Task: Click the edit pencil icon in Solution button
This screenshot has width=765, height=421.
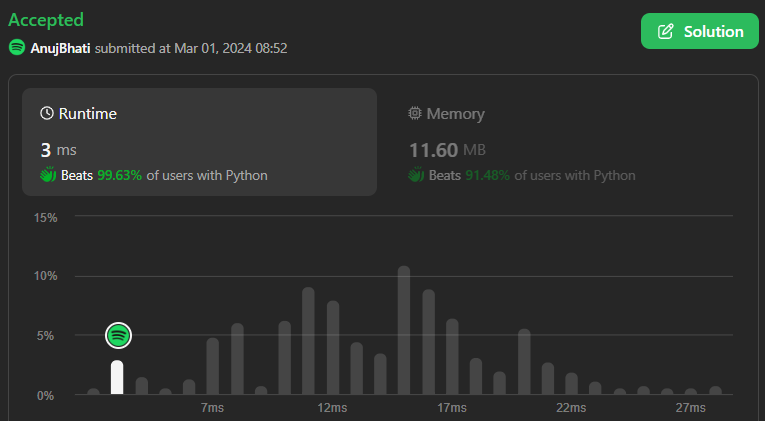Action: point(666,31)
